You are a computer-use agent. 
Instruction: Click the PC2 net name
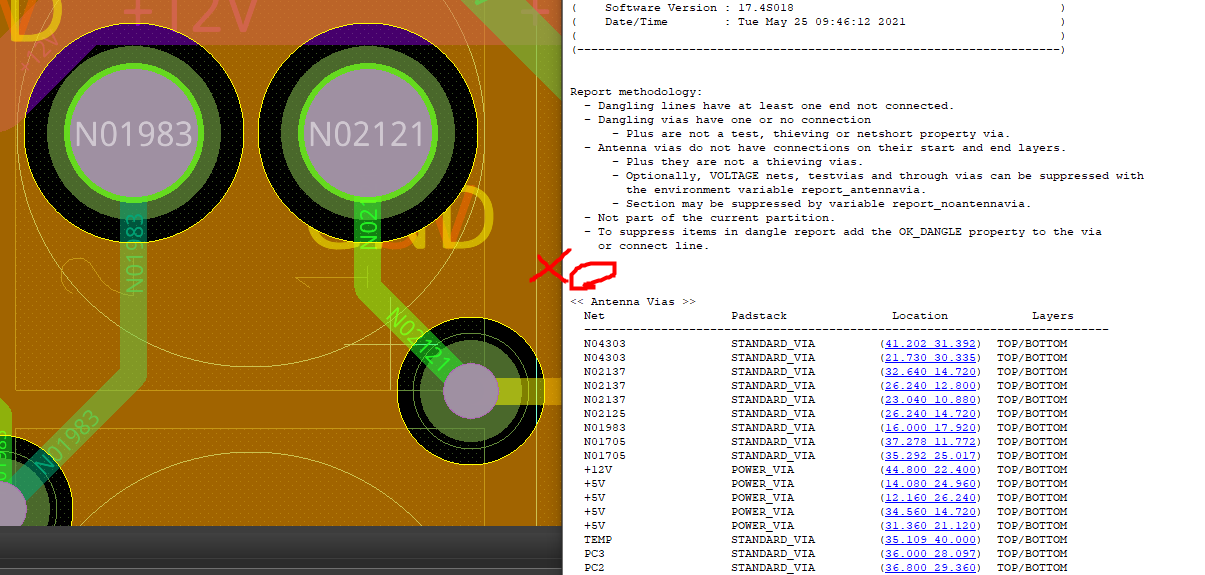tap(595, 567)
